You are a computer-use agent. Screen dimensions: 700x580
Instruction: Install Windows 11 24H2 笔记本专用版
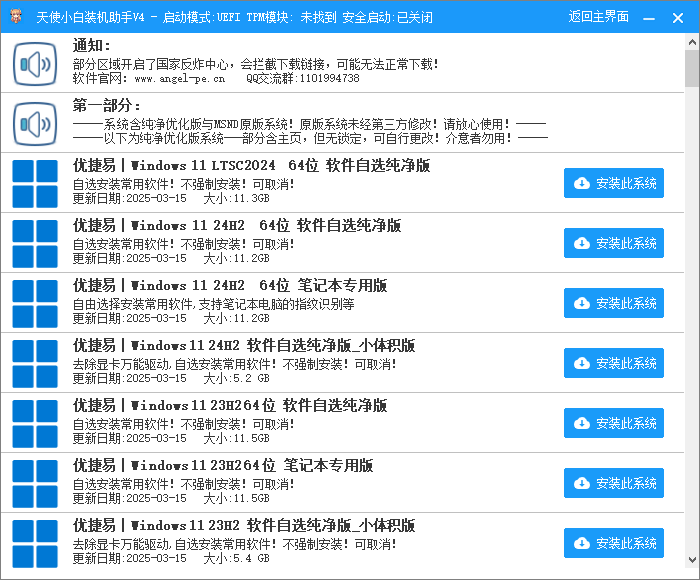[614, 303]
